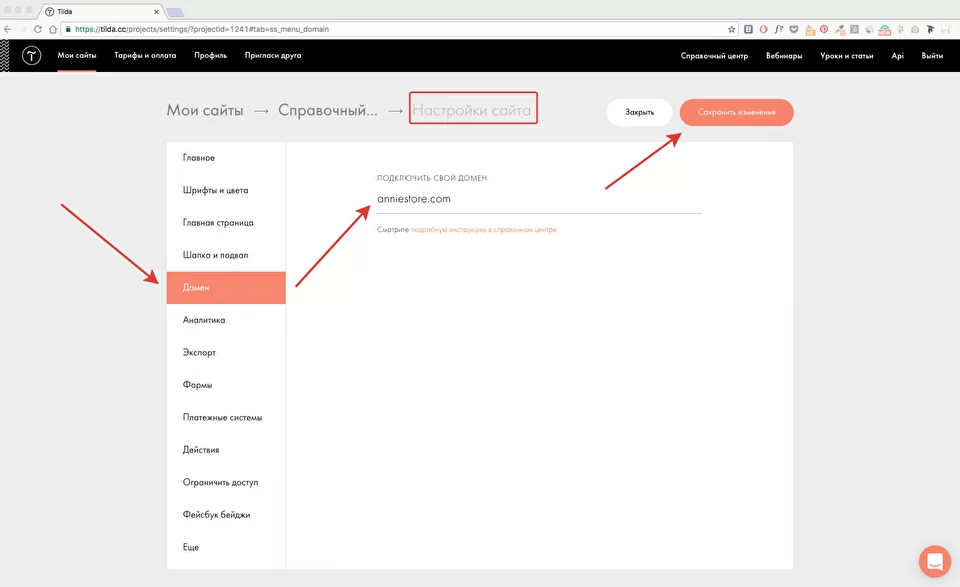
Task: Click the Pocket extension icon
Action: coord(794,29)
